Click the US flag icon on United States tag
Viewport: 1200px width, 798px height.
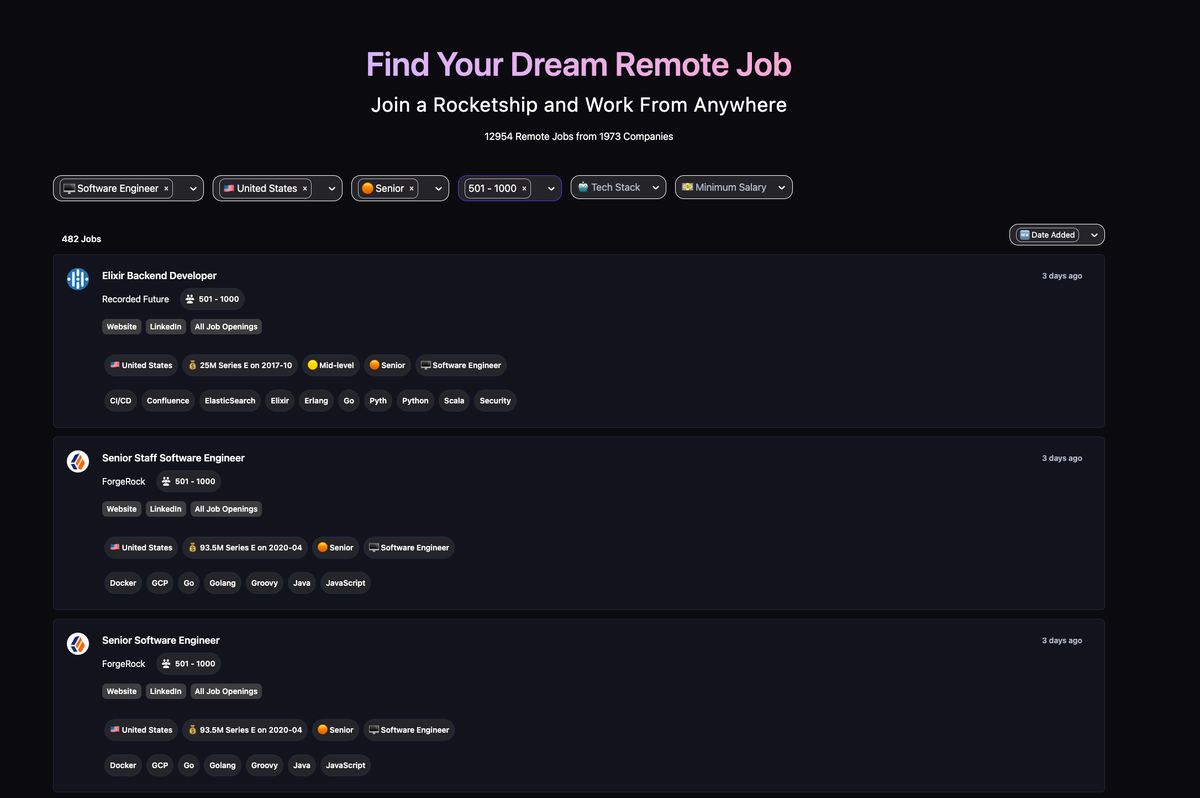(x=116, y=365)
